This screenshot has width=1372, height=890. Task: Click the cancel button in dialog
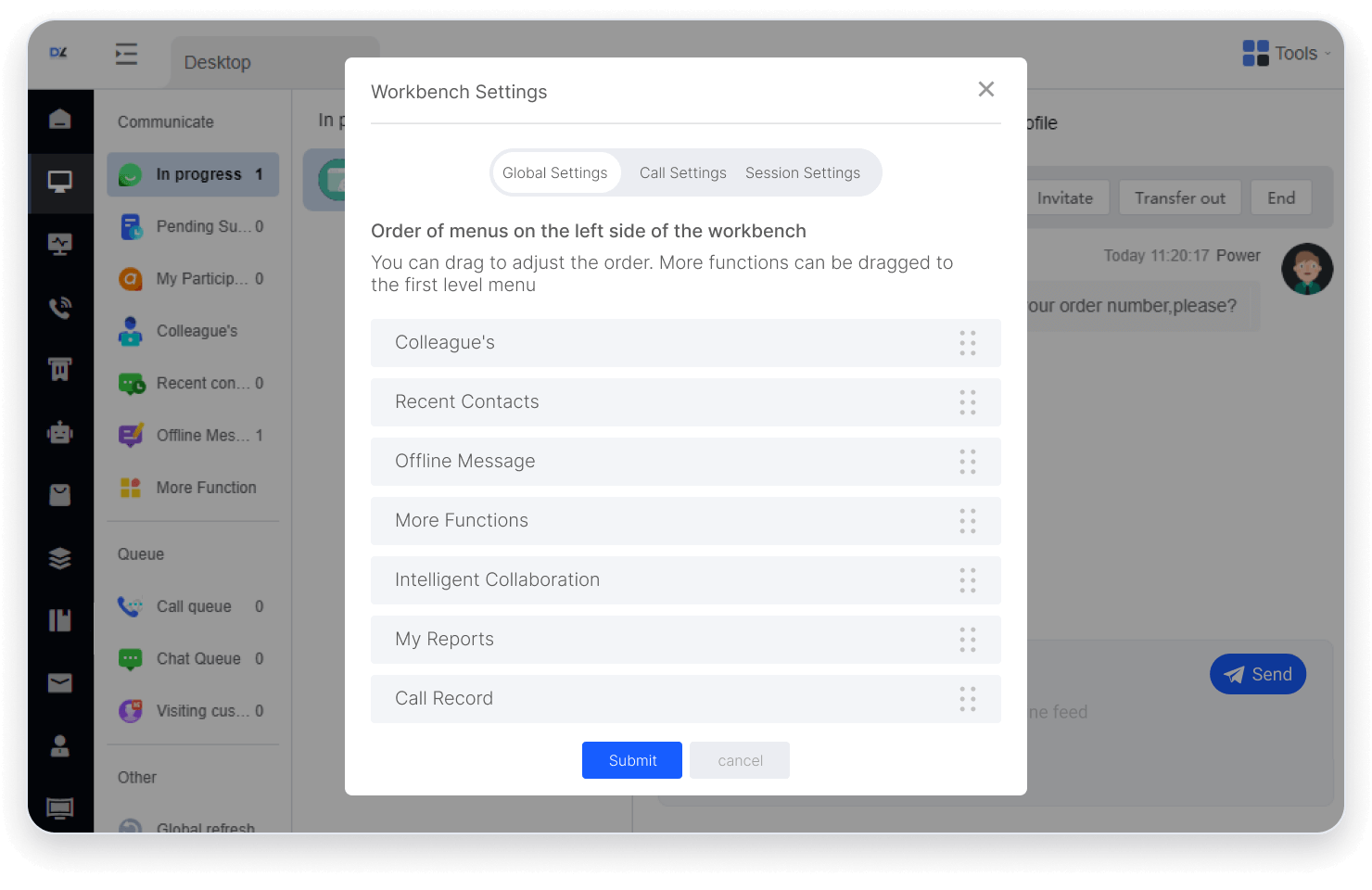pyautogui.click(x=739, y=760)
